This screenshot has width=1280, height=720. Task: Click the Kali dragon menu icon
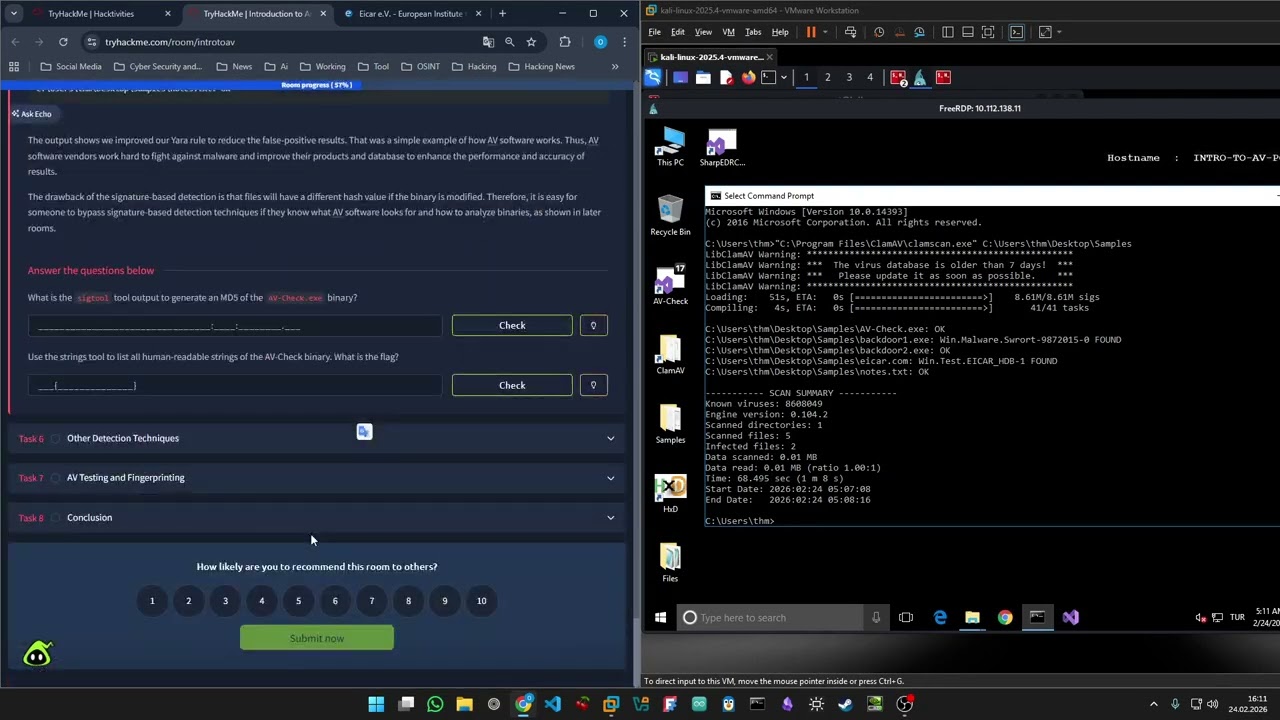pos(653,77)
